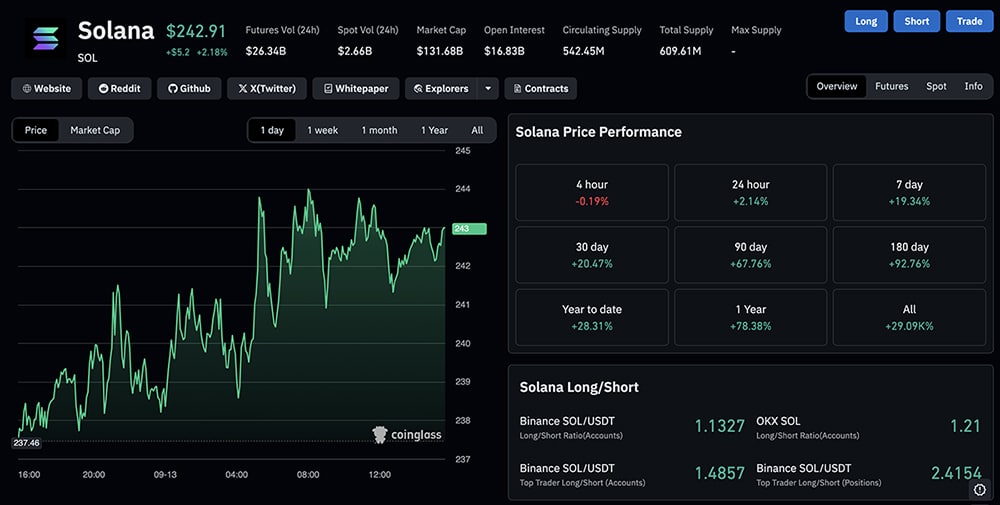
Task: Click the Solana Long/Short heading
Action: click(579, 387)
